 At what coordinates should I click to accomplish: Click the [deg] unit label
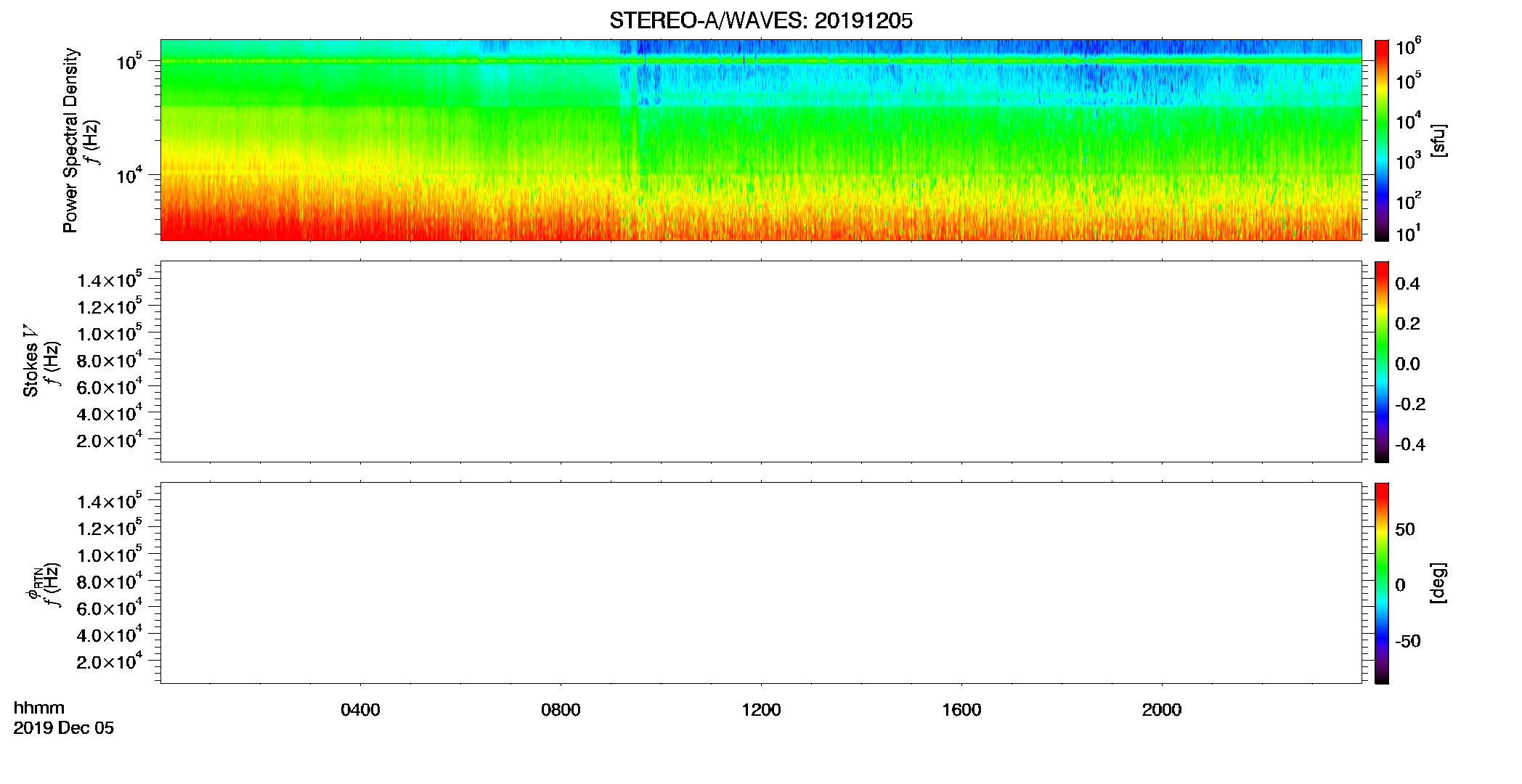1438,583
